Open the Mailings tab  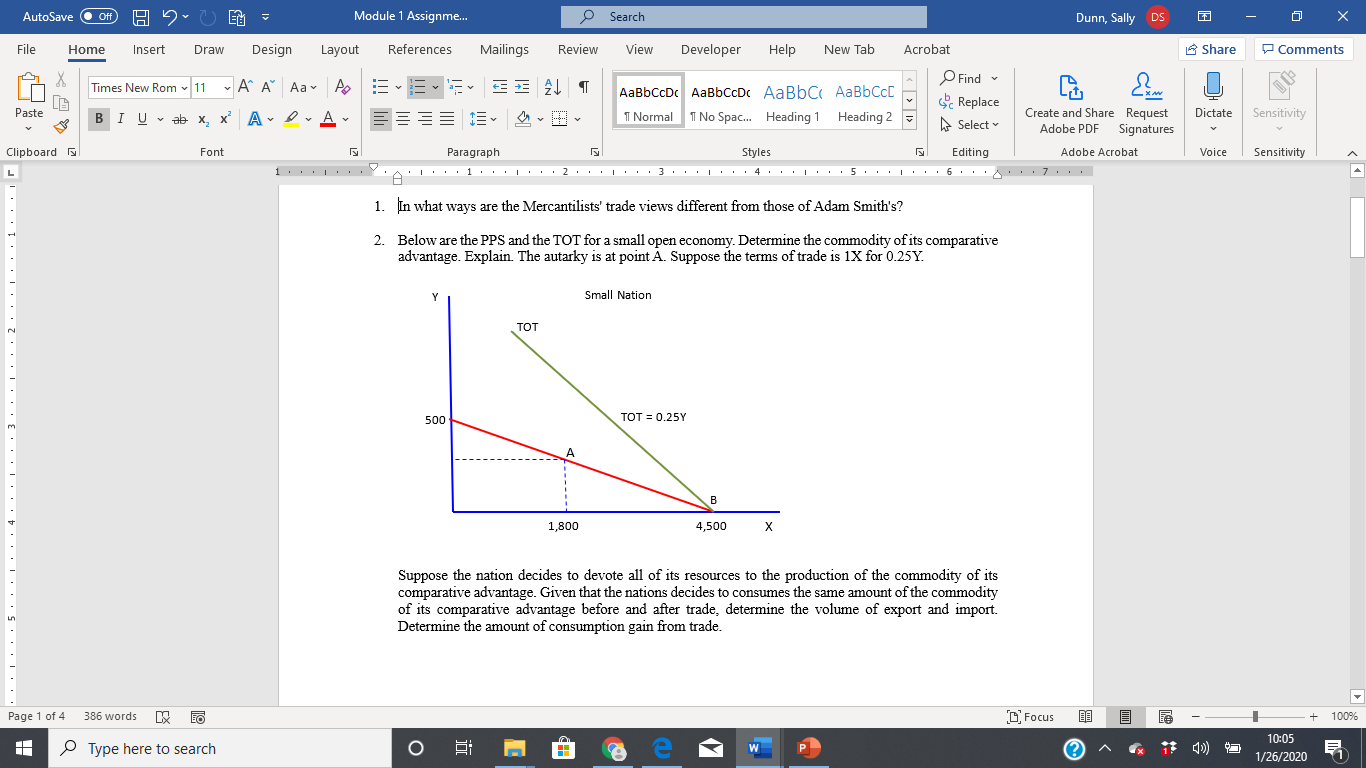[504, 49]
